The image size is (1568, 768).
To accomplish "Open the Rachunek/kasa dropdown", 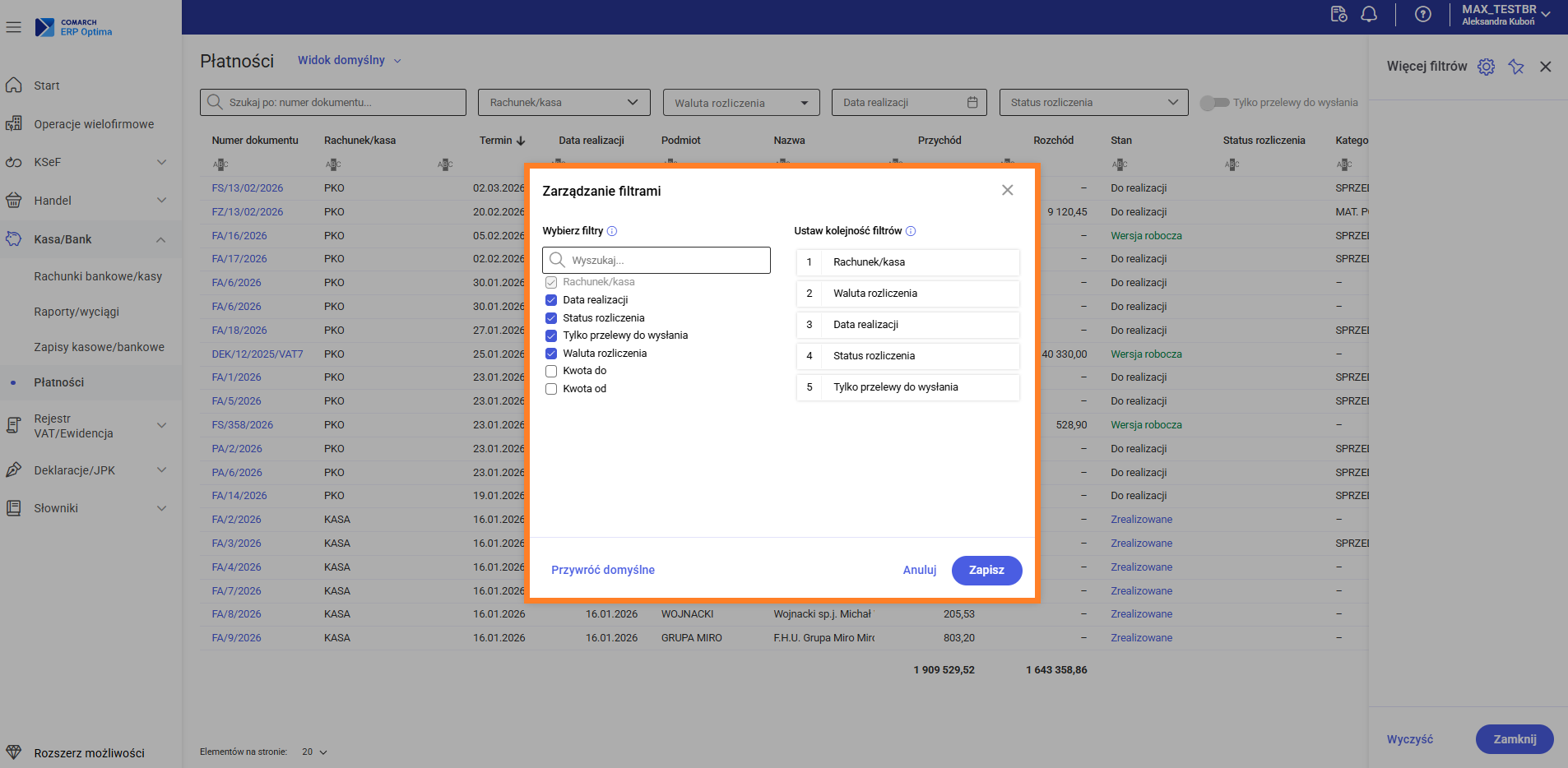I will pos(564,103).
